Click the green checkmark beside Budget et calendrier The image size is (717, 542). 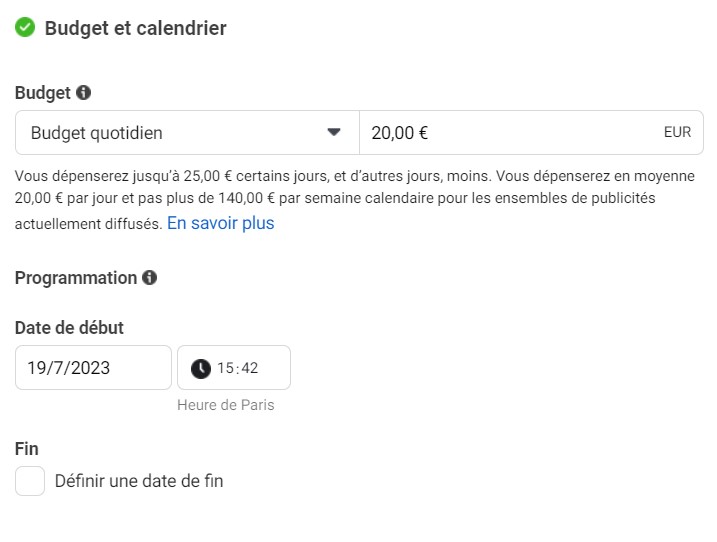pos(25,27)
